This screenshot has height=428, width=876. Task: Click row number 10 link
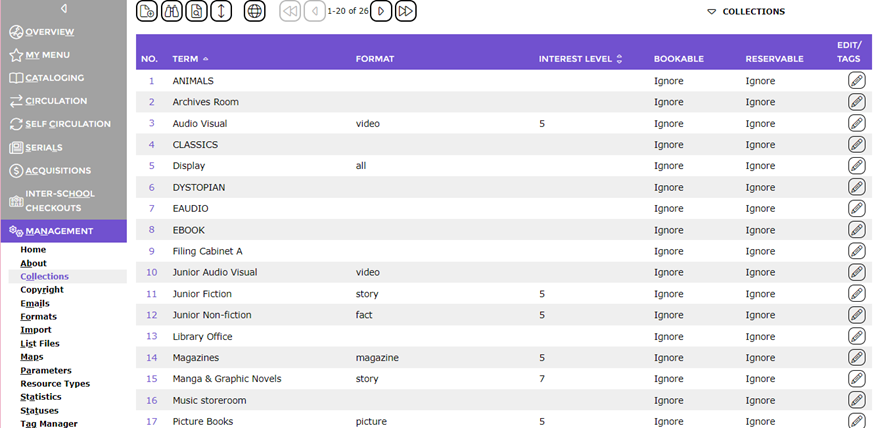151,272
